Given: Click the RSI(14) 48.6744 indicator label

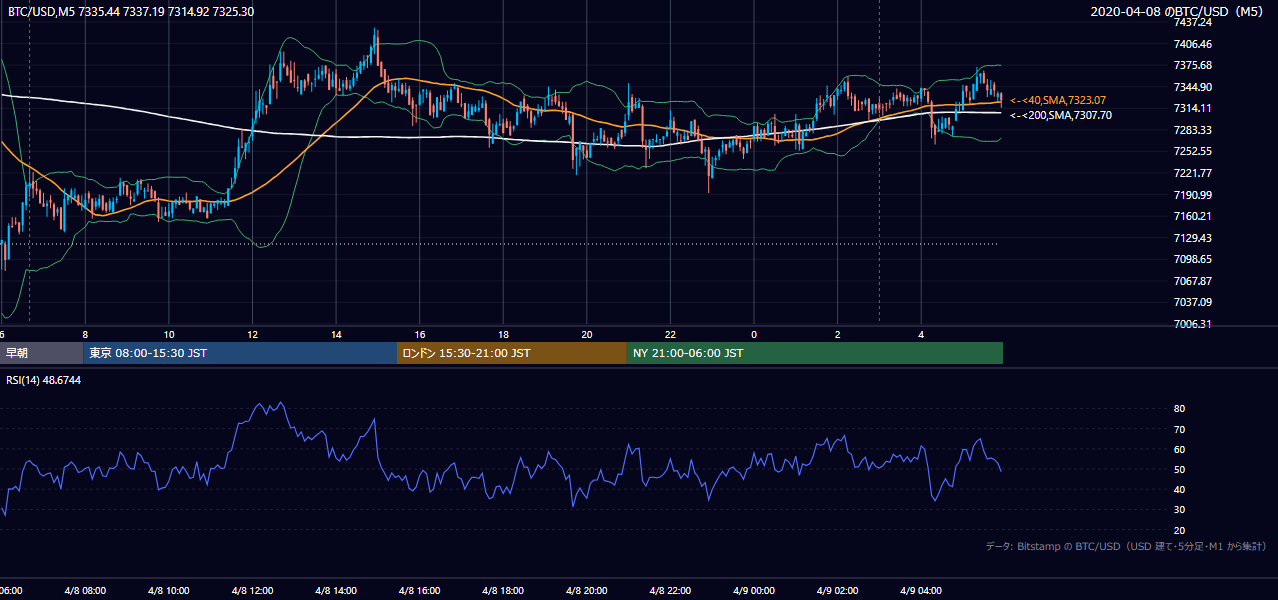Looking at the screenshot, I should pos(44,380).
